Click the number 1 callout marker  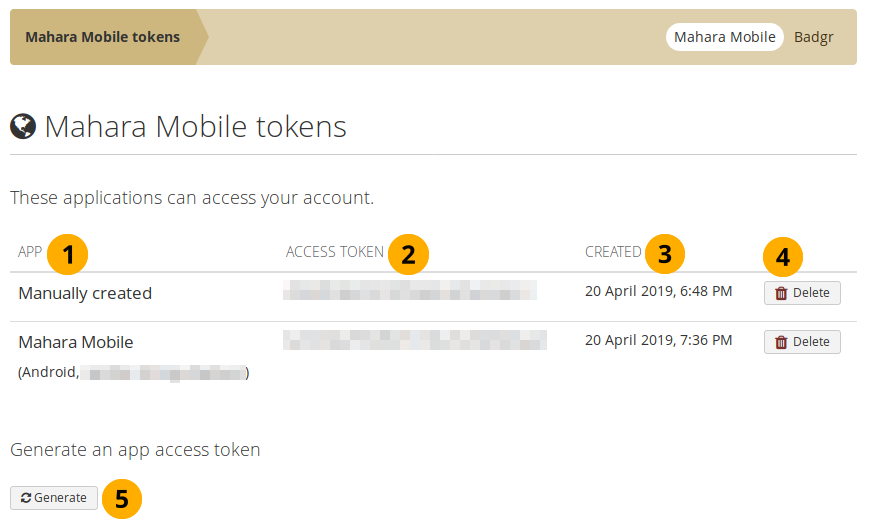(x=68, y=256)
